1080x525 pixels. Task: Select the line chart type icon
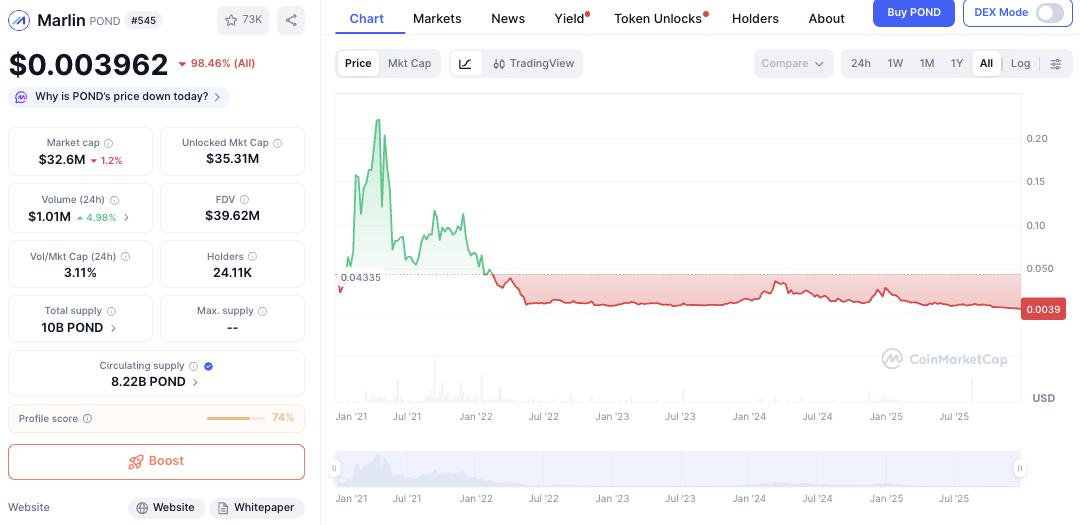pos(465,64)
